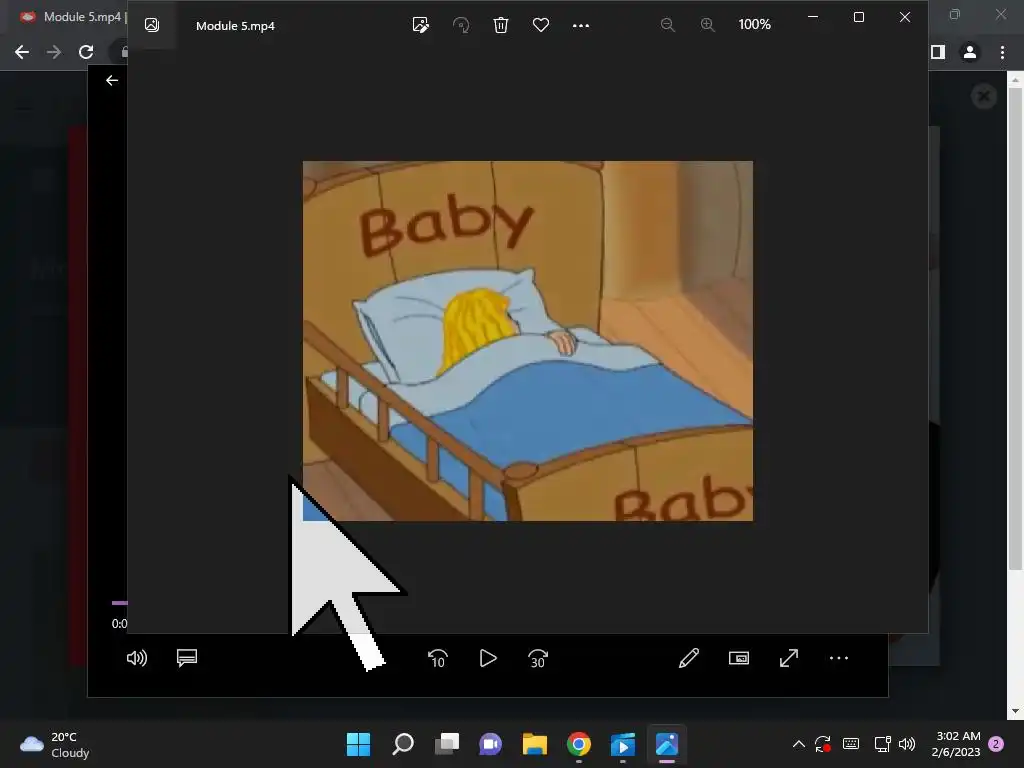Open the video player more options menu
This screenshot has width=1024, height=768.
pyautogui.click(x=839, y=658)
